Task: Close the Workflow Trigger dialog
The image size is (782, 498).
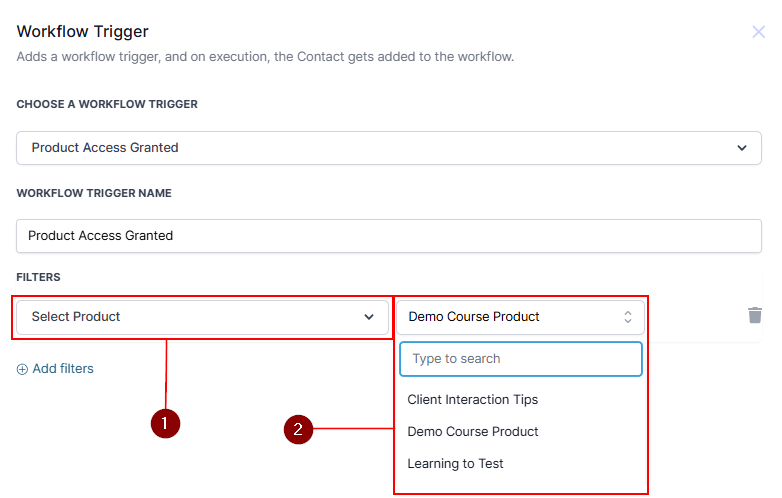Action: (x=759, y=32)
